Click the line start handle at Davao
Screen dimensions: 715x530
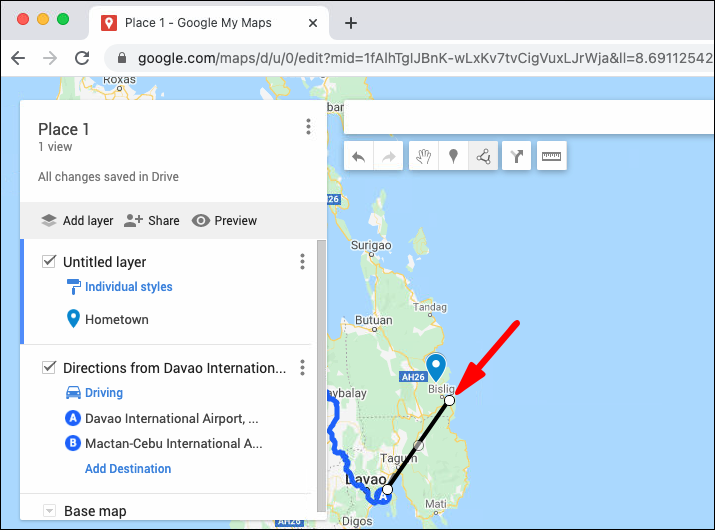pos(387,489)
